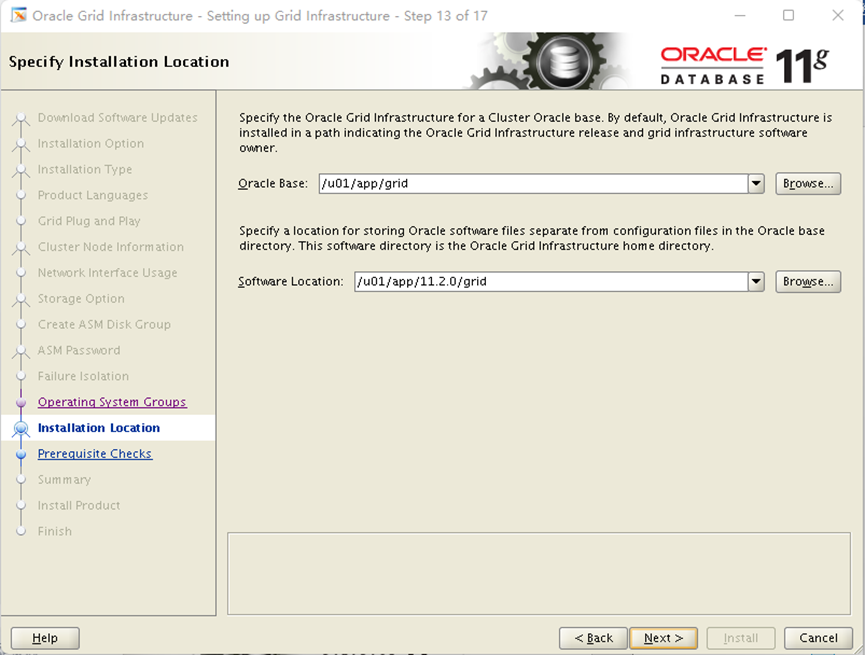The width and height of the screenshot is (865, 655).
Task: Click the Download Software Updates step text
Action: (x=118, y=118)
